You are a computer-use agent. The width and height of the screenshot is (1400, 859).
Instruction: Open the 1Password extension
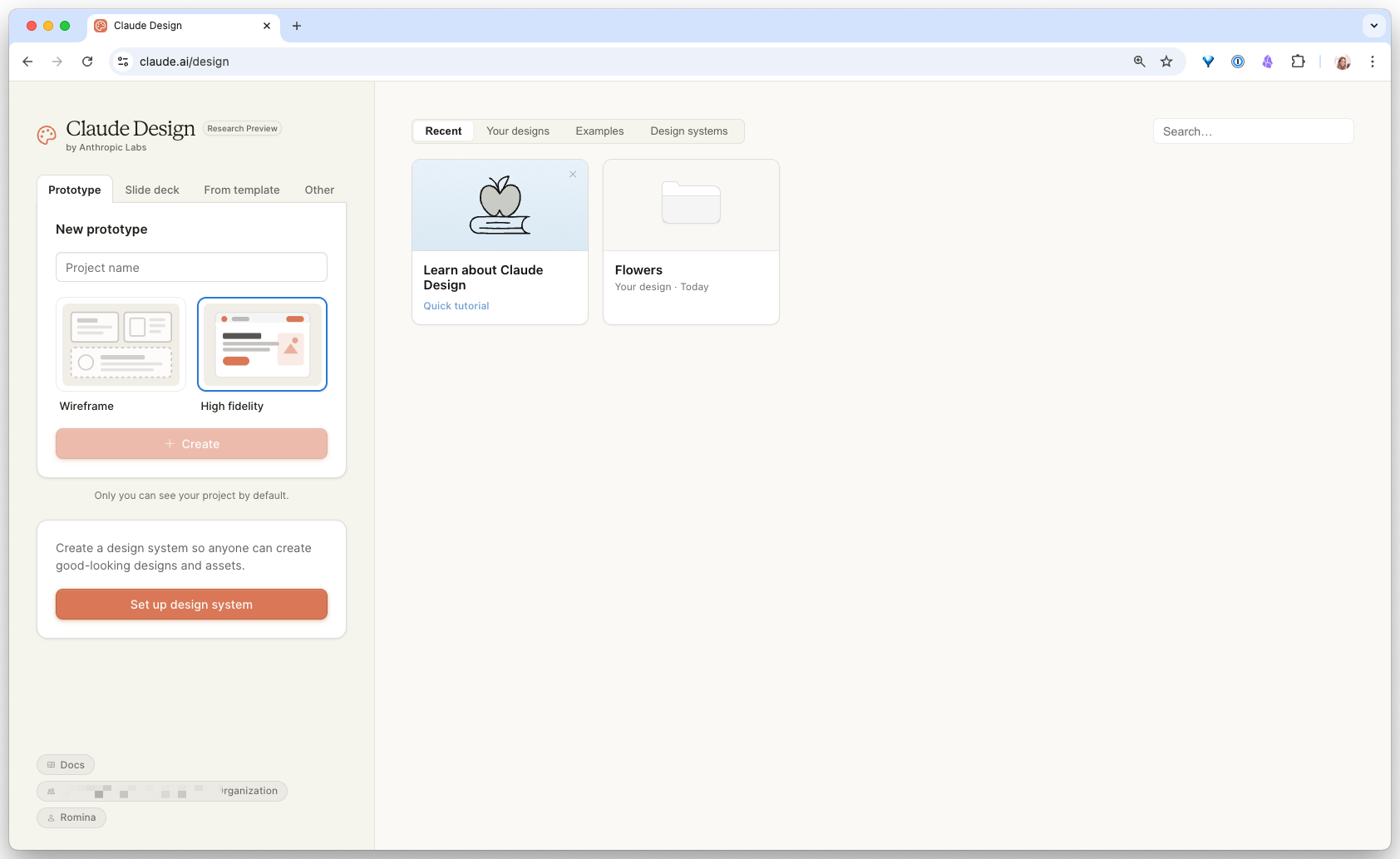pyautogui.click(x=1238, y=62)
